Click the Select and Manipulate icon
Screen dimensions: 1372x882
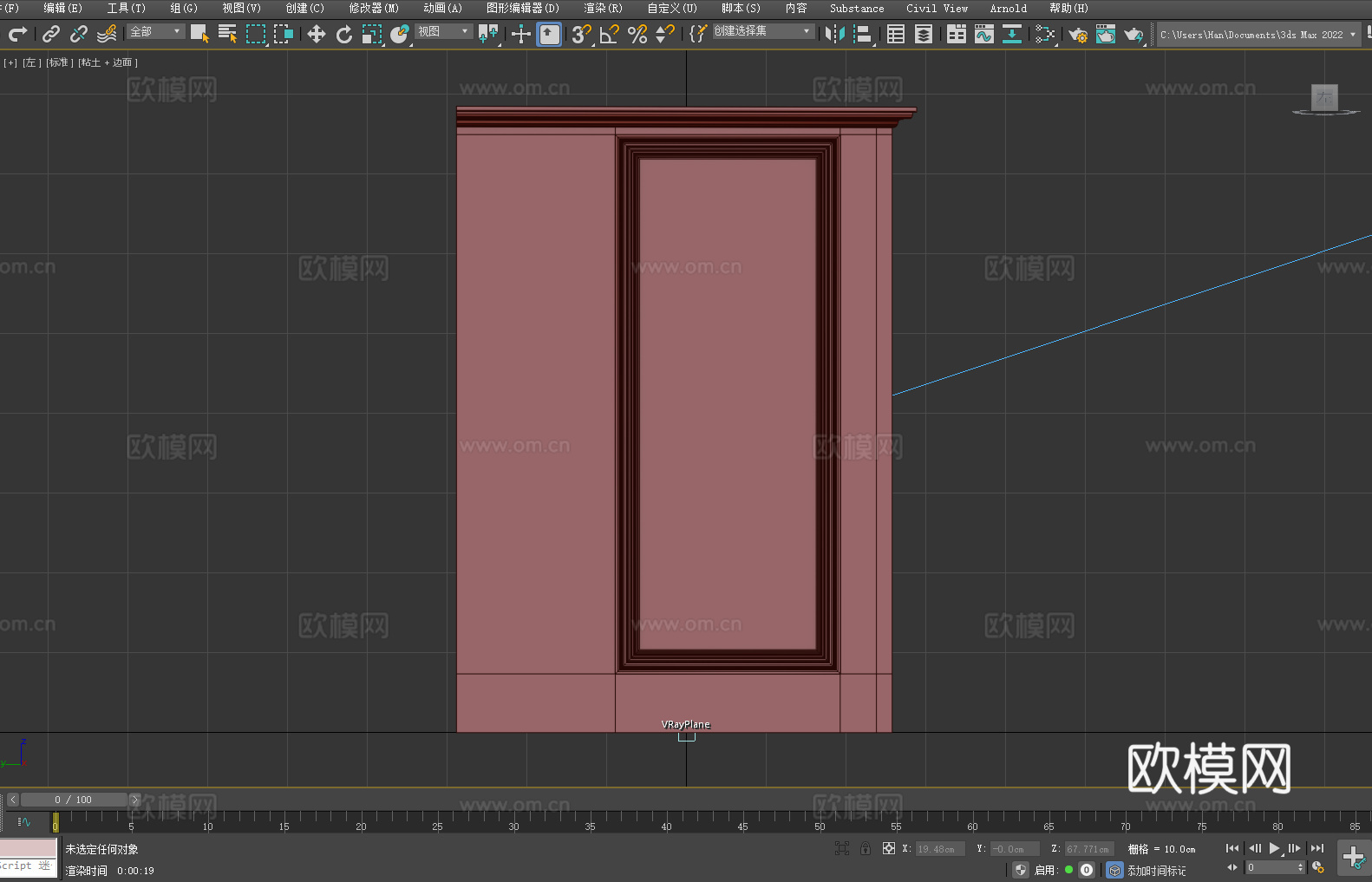click(520, 34)
